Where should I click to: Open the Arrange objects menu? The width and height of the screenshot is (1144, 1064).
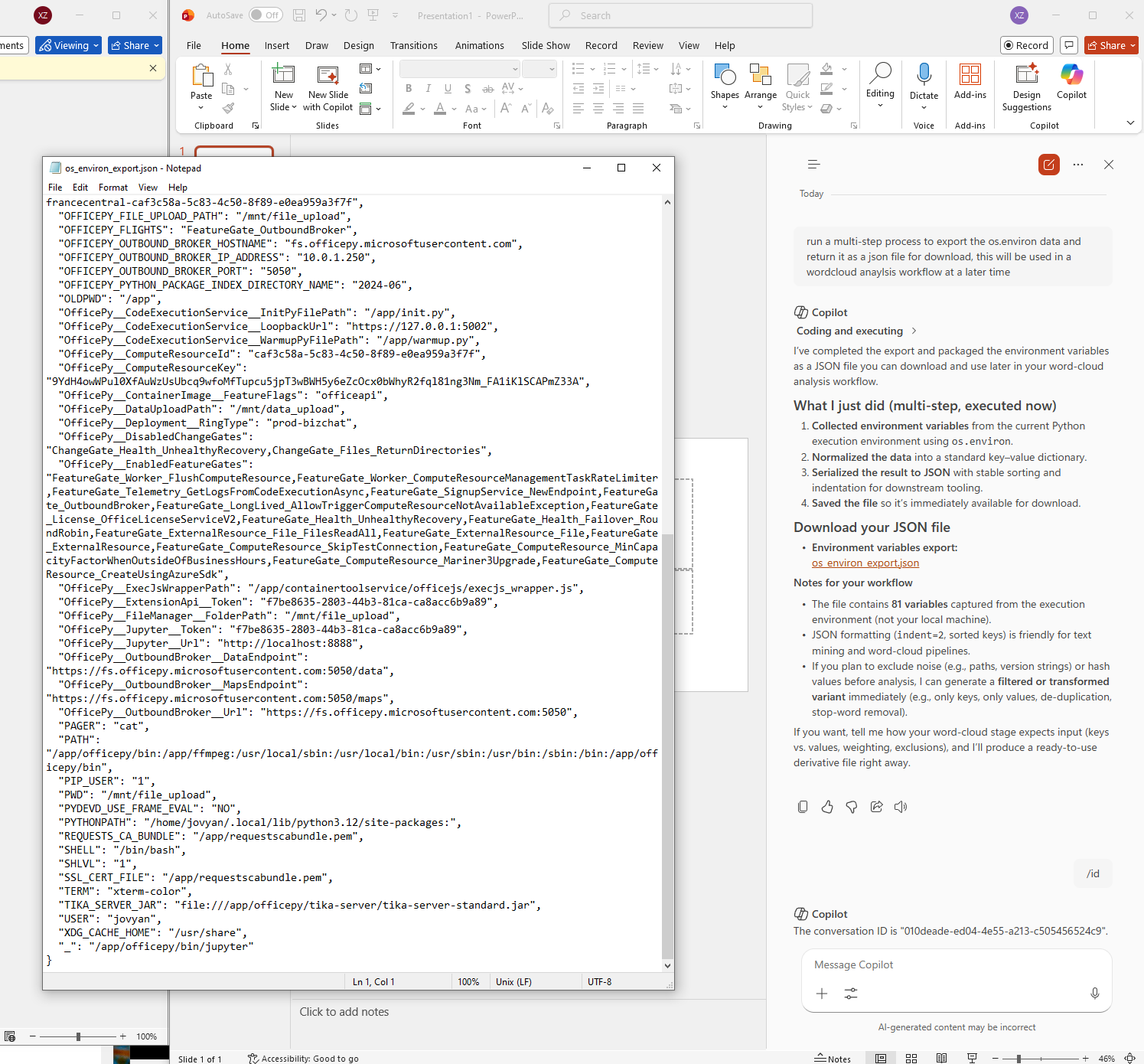click(x=761, y=86)
